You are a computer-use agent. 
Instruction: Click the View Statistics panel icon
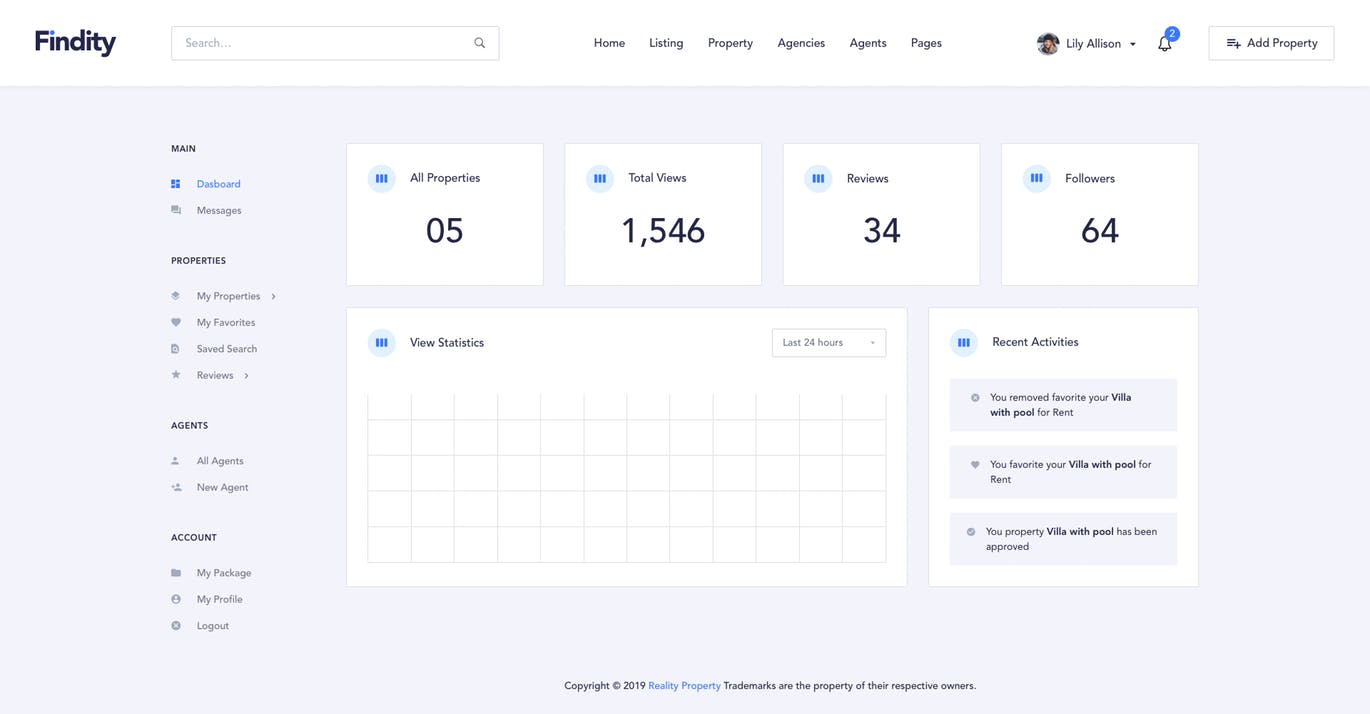[x=381, y=342]
